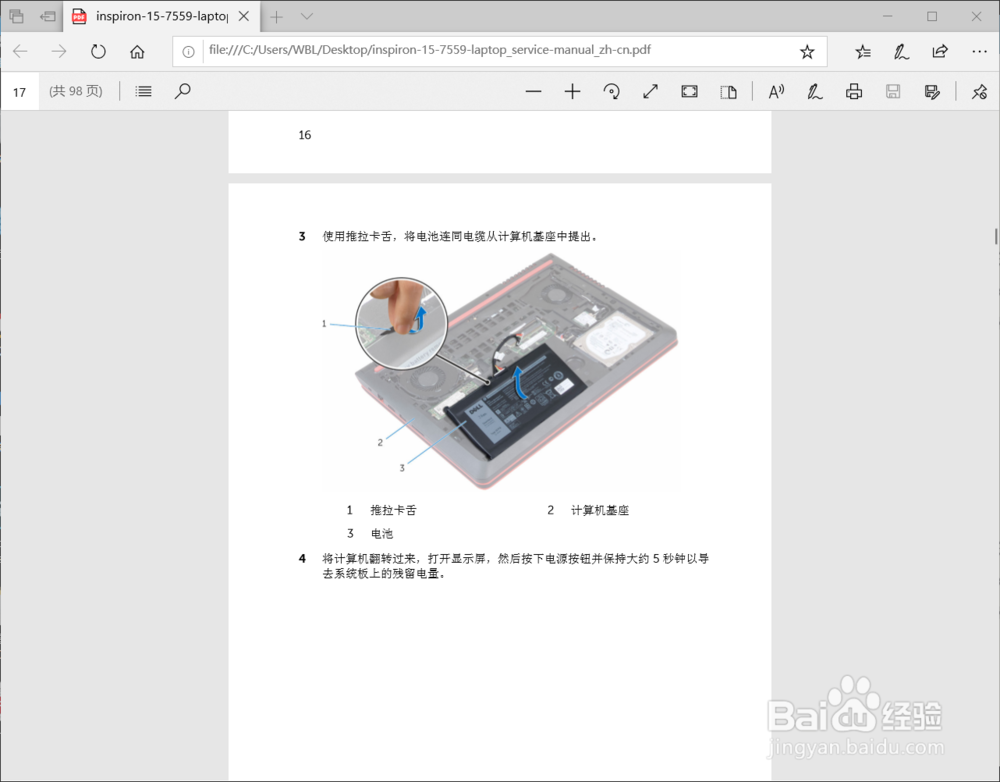
Task: Toggle the pin toolbar option
Action: point(978,91)
